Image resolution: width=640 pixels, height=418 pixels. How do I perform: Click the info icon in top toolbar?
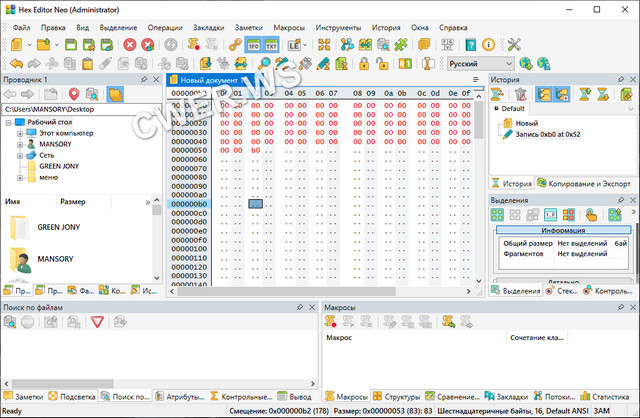tap(488, 45)
